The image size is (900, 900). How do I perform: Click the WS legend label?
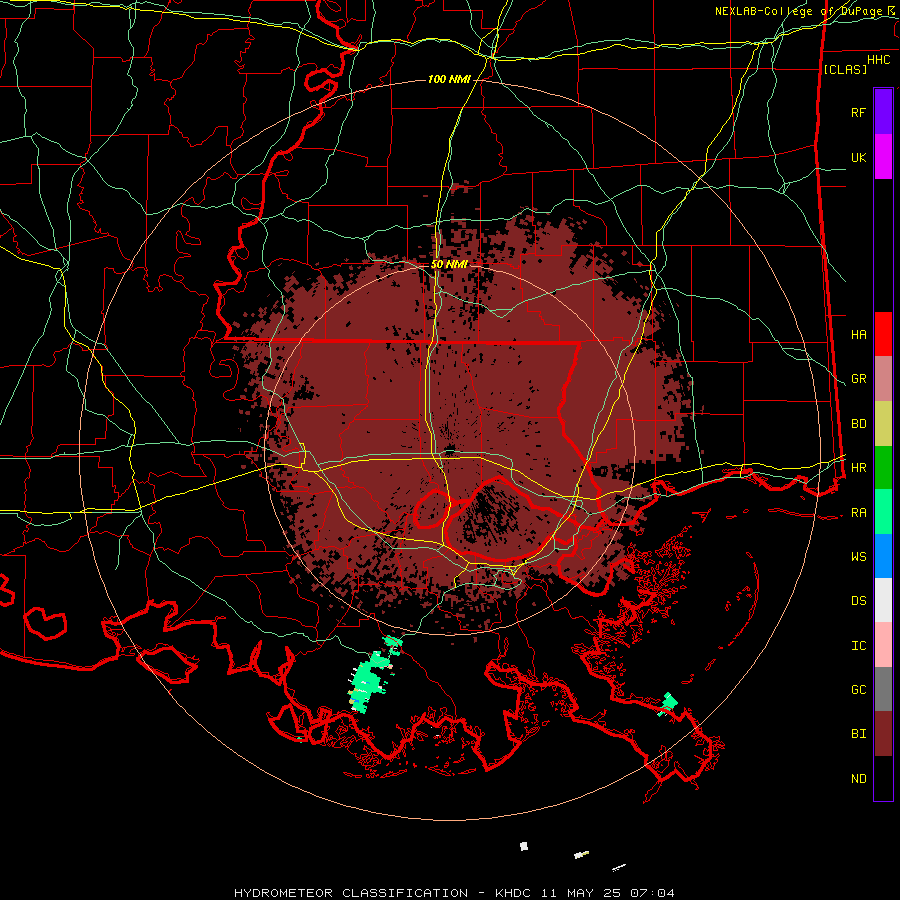click(x=858, y=557)
